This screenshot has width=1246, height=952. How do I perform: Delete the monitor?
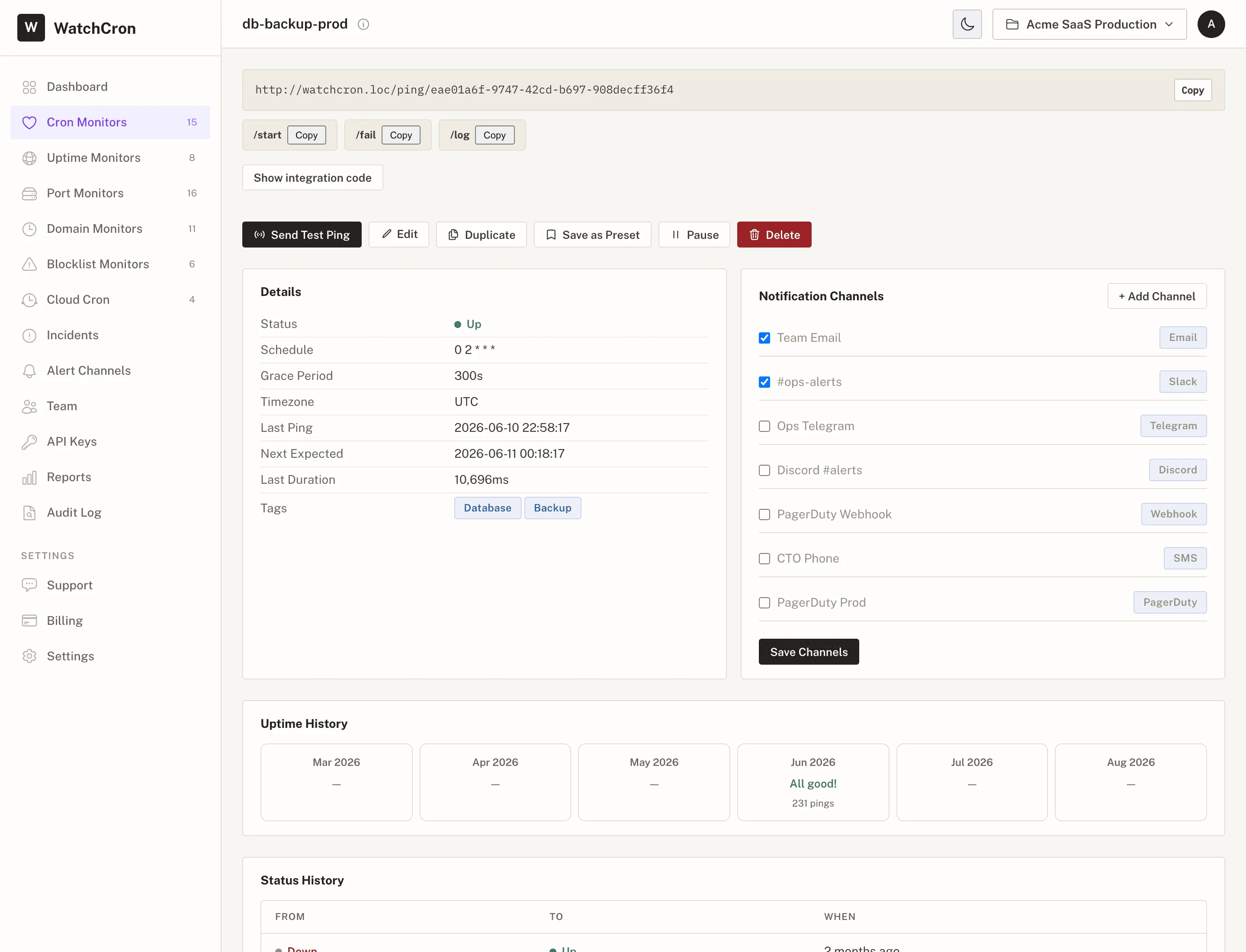[x=774, y=235]
